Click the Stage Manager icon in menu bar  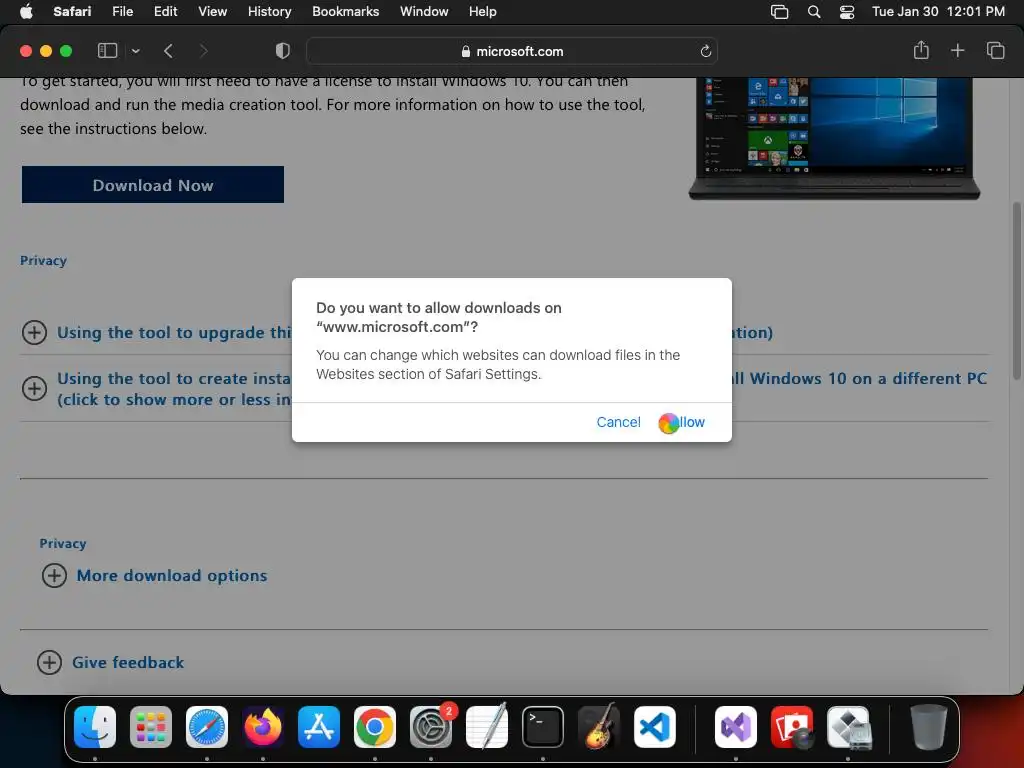pos(779,12)
